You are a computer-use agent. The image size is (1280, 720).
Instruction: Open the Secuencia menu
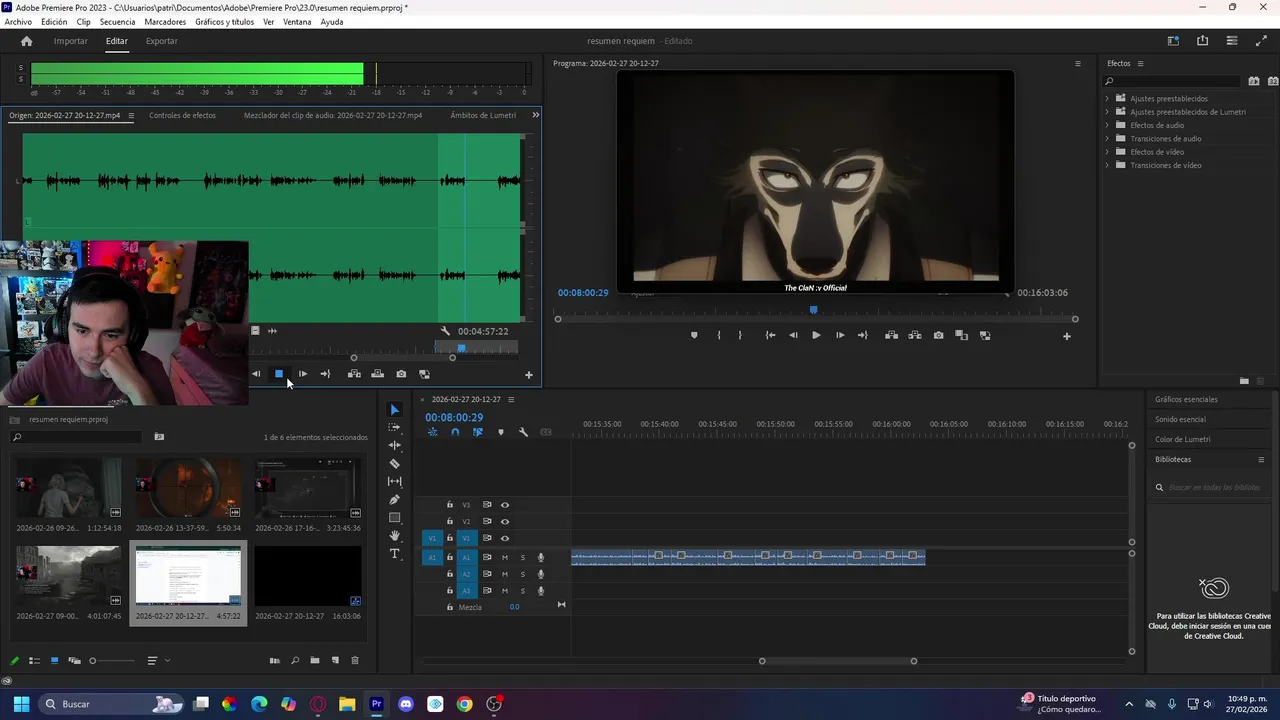click(117, 22)
